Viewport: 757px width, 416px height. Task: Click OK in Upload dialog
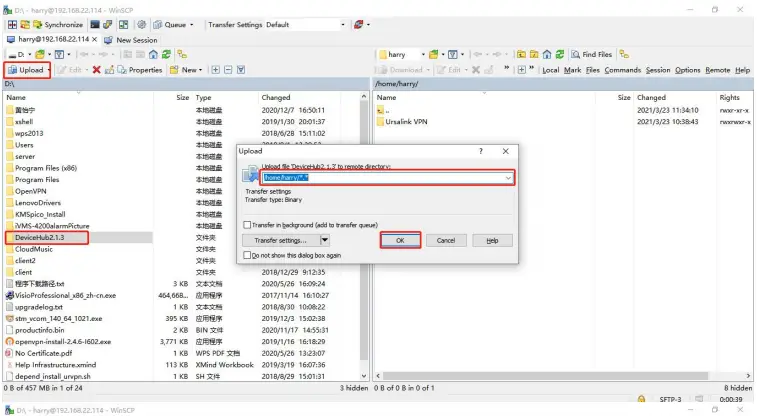400,240
